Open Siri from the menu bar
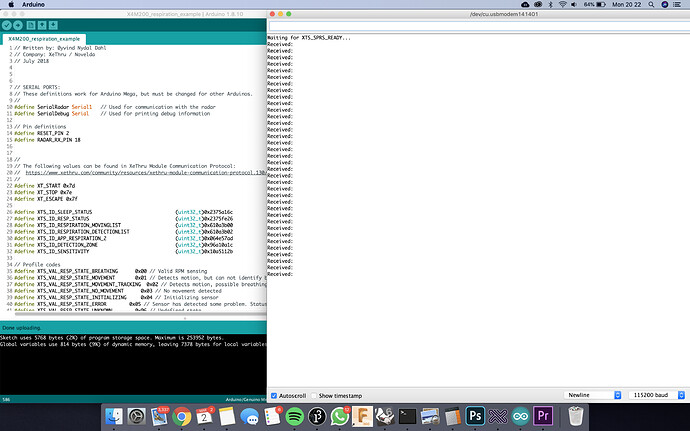The width and height of the screenshot is (690, 431). 665,4
